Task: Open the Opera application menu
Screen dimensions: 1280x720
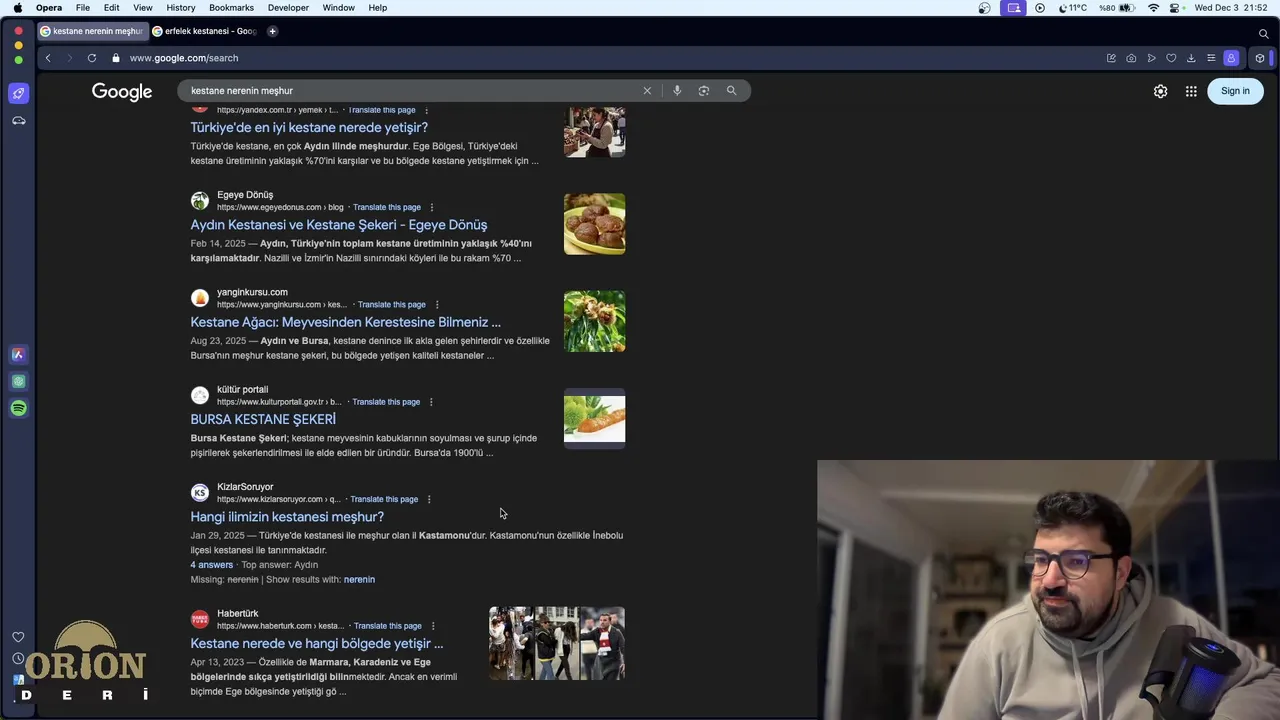Action: tap(49, 7)
